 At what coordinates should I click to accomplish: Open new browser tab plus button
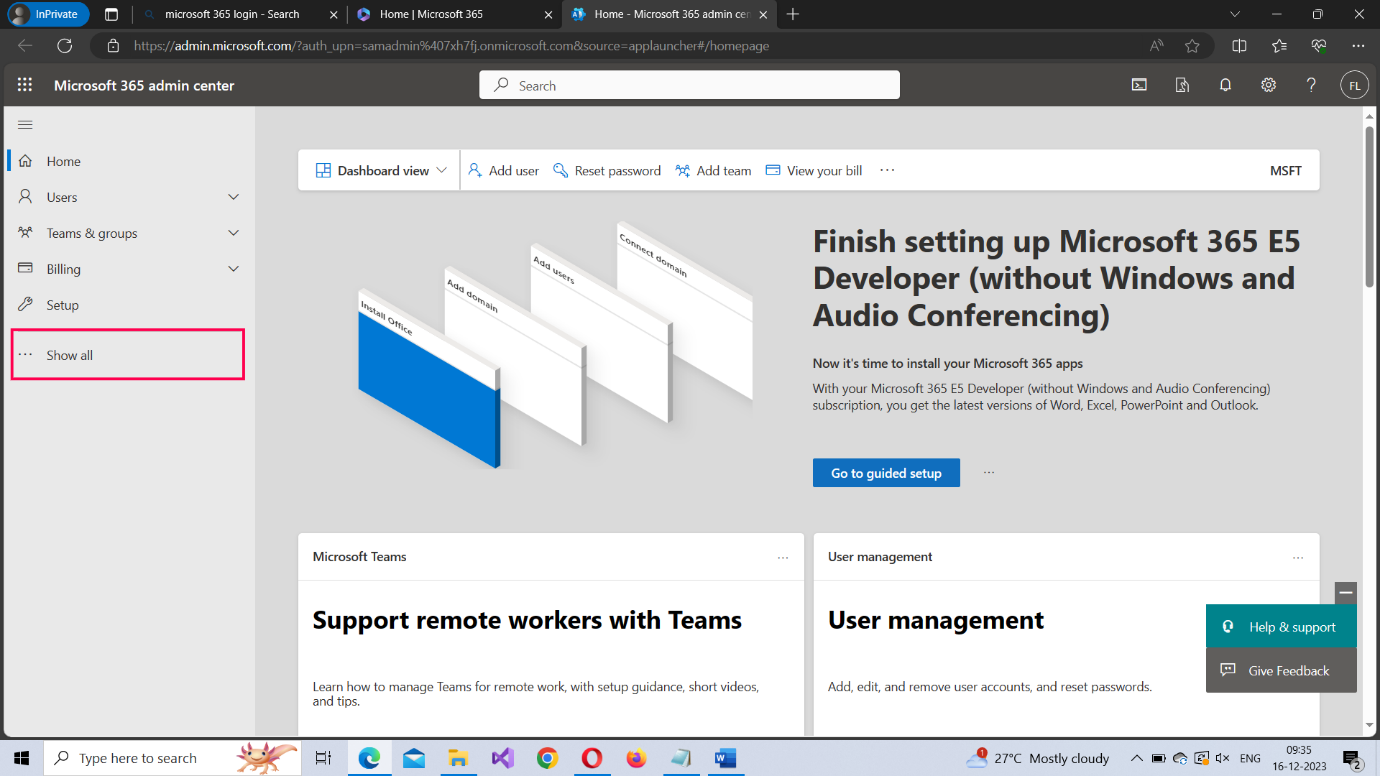(x=793, y=14)
